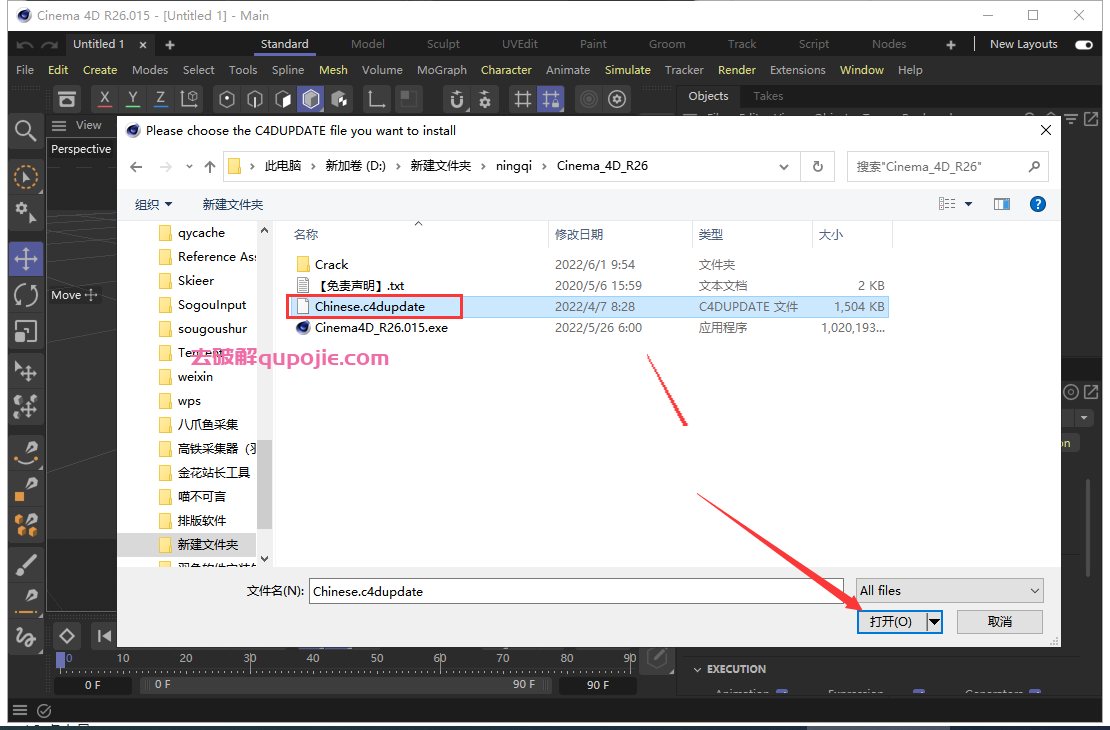Click the timeline playhead at frame 0
The width and height of the screenshot is (1110, 730).
coord(61,661)
